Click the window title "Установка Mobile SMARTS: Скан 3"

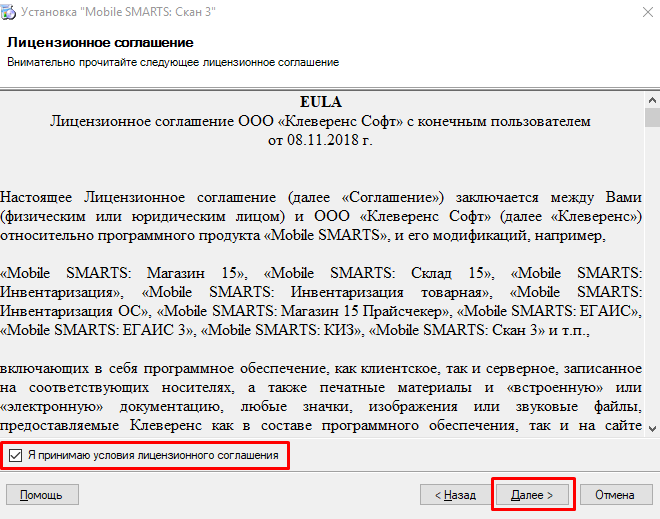[118, 12]
